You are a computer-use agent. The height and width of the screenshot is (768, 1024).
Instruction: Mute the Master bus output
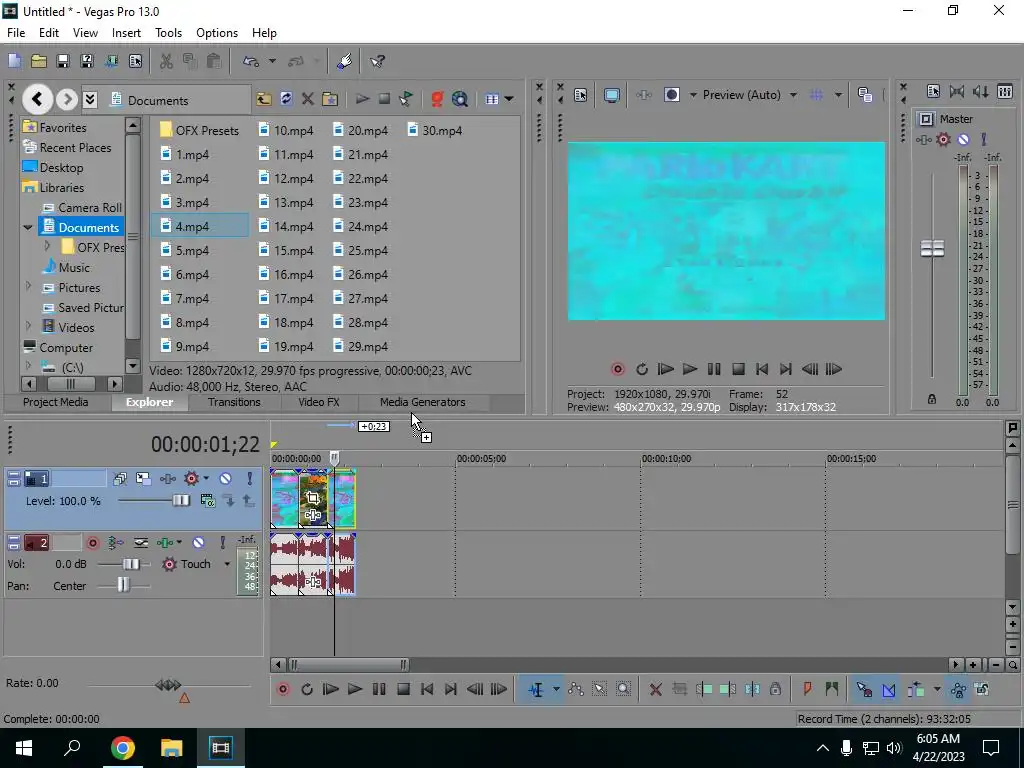coord(963,139)
